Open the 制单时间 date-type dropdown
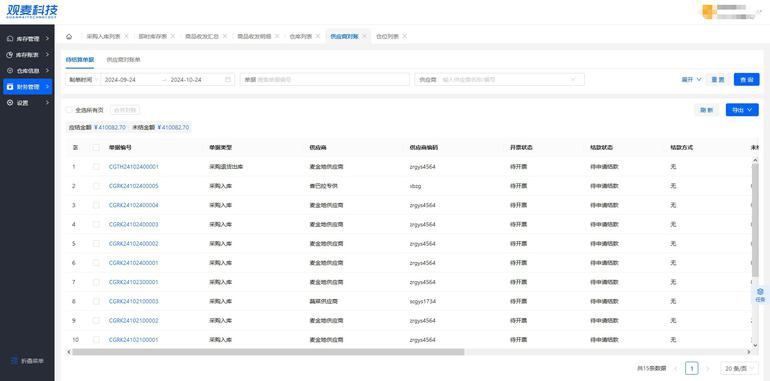 click(x=83, y=80)
